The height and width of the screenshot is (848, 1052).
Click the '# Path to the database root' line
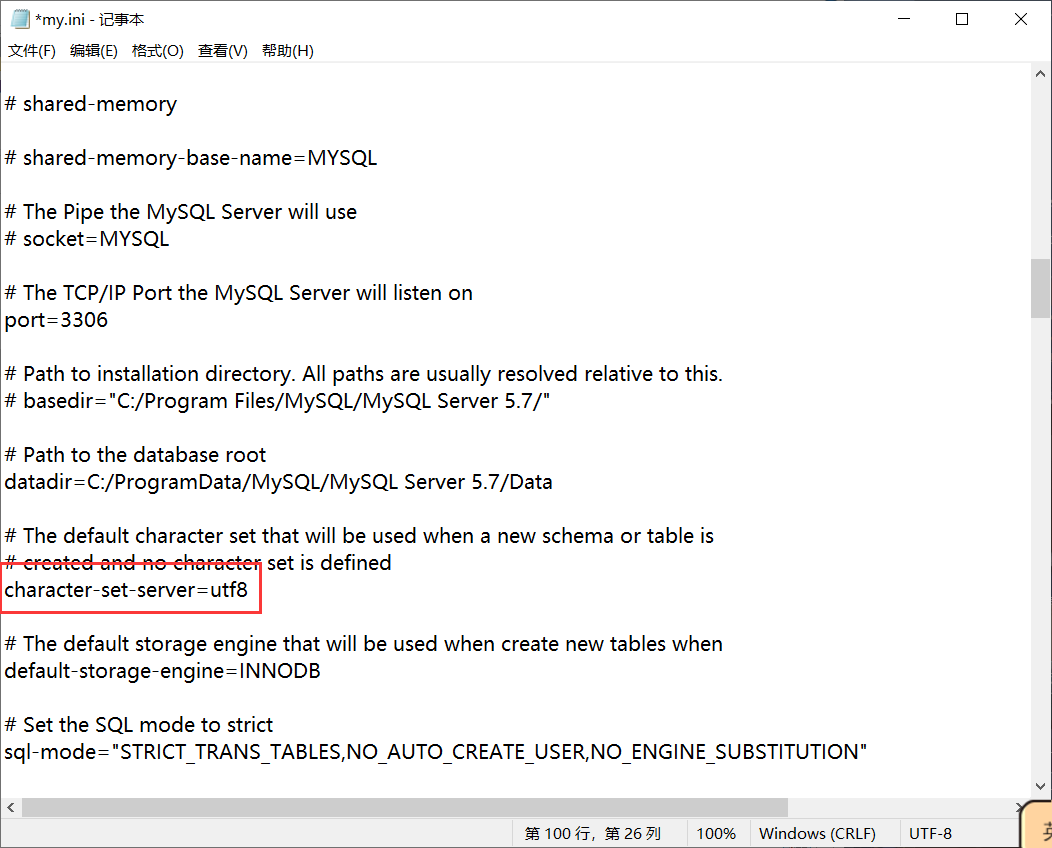coord(135,455)
